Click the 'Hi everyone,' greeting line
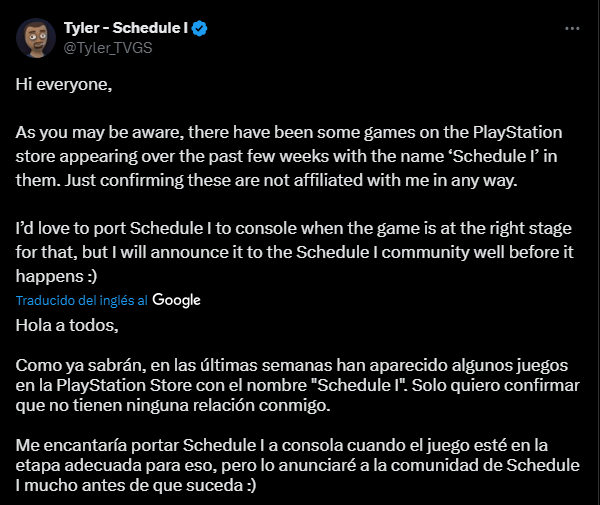 (x=64, y=85)
